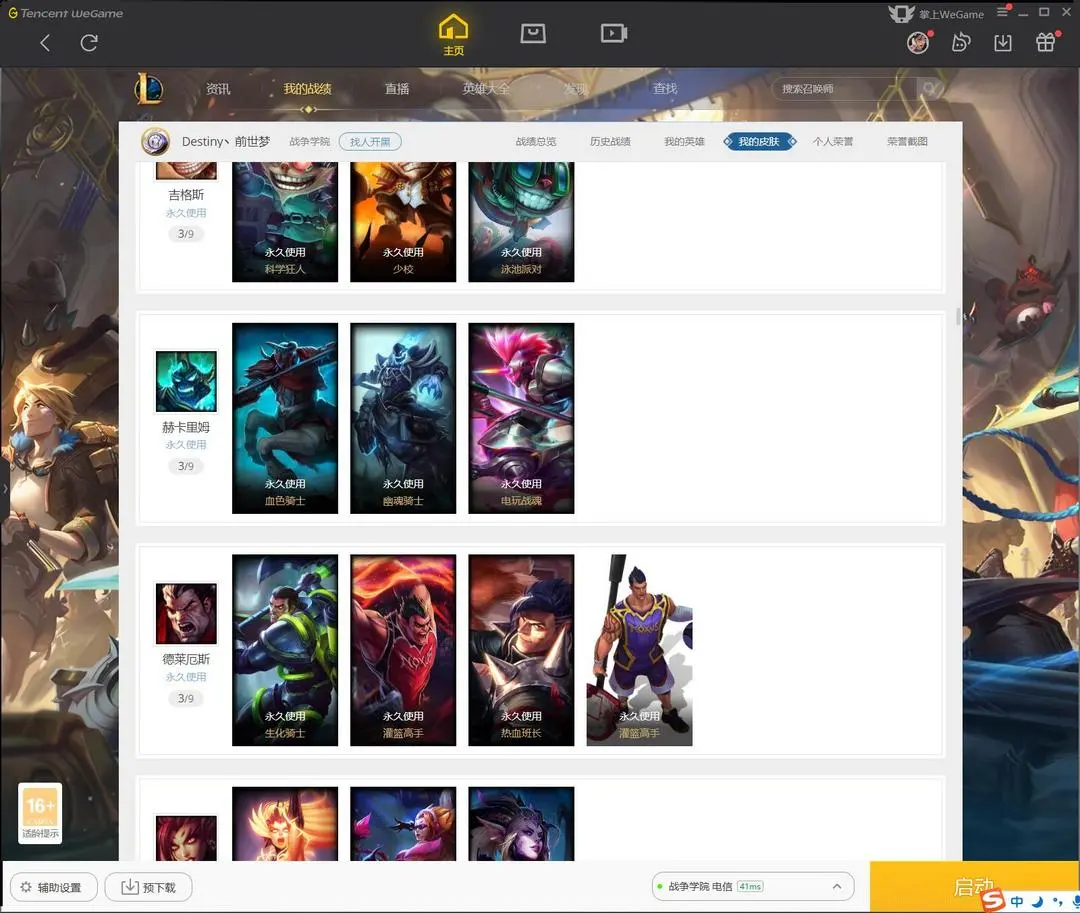Viewport: 1080px width, 913px height.
Task: Open the friends icon beside the avatar
Action: coord(960,43)
